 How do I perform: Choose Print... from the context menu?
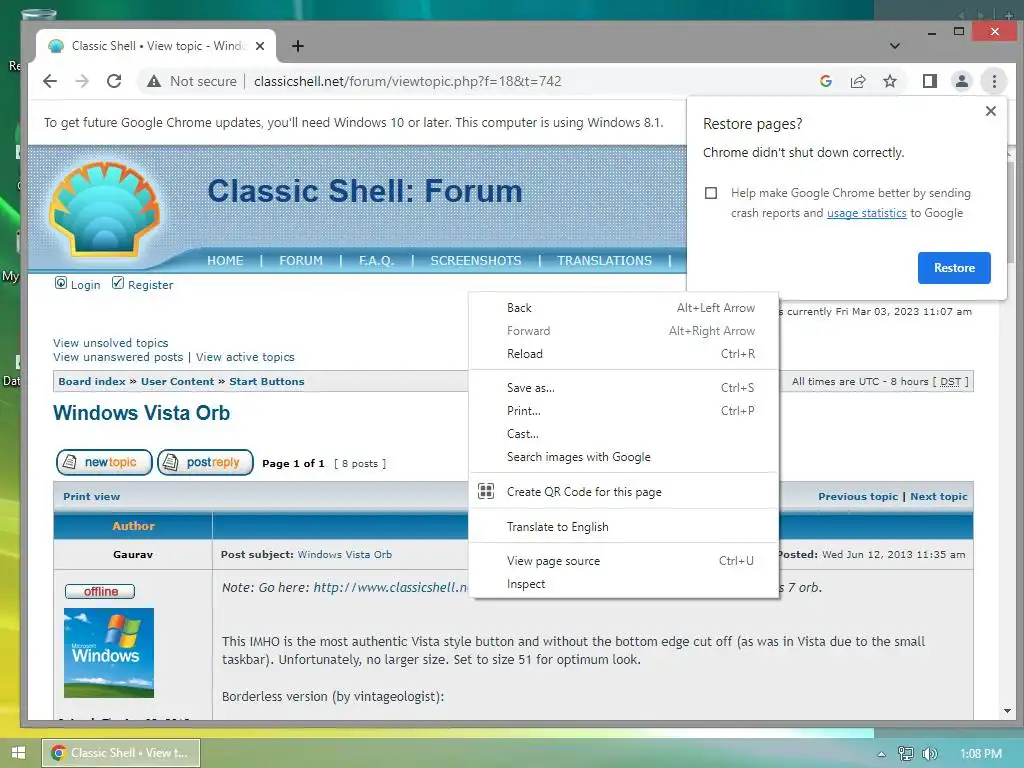pos(624,411)
